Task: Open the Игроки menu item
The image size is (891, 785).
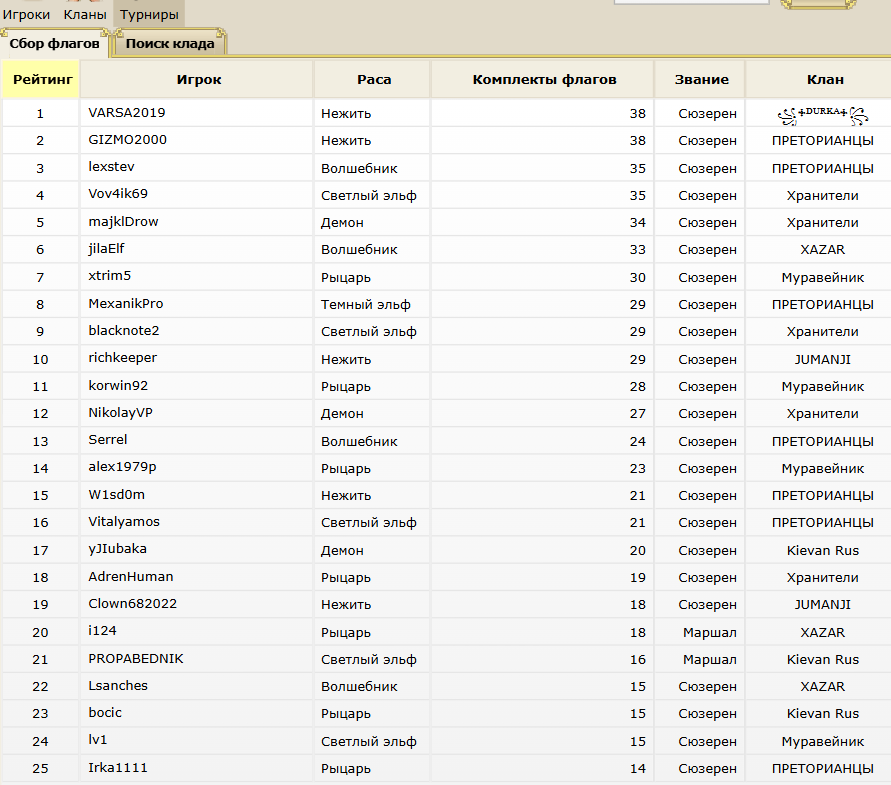Action: coord(26,15)
